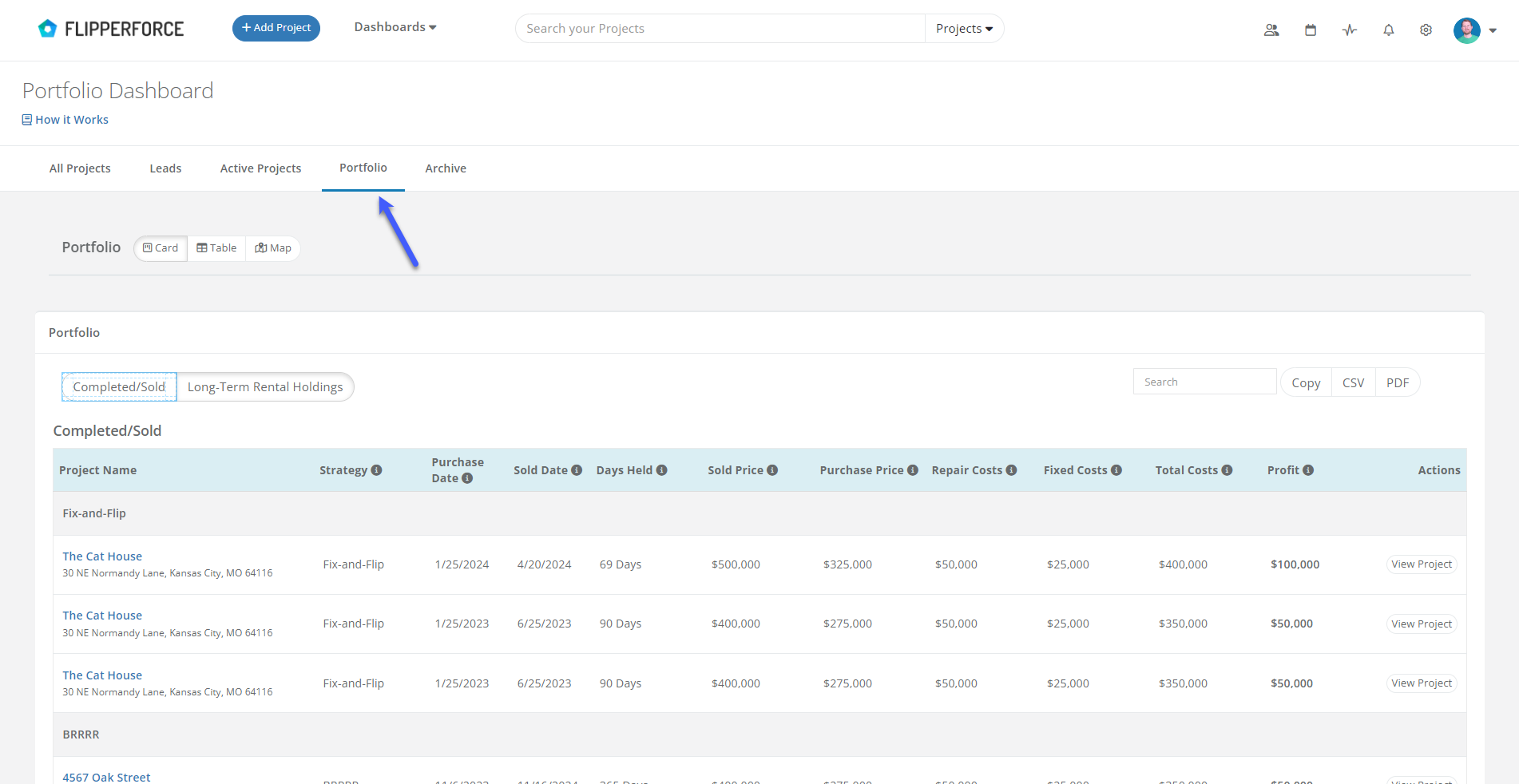Click Repair Costs info icon
Screen dimensions: 1519x784
tap(1011, 470)
